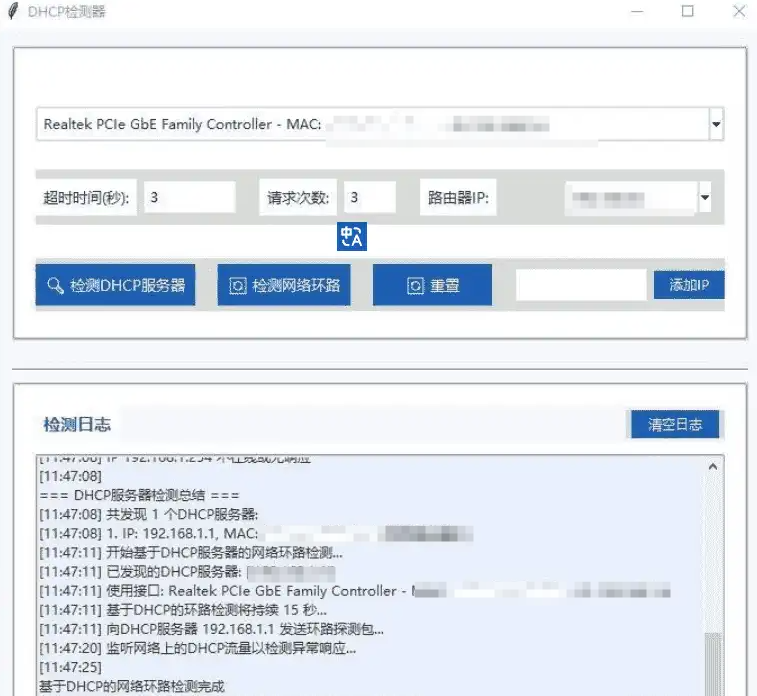The height and width of the screenshot is (696, 757).
Task: Click the DHCP服务器检测总结 log line
Action: [x=139, y=495]
